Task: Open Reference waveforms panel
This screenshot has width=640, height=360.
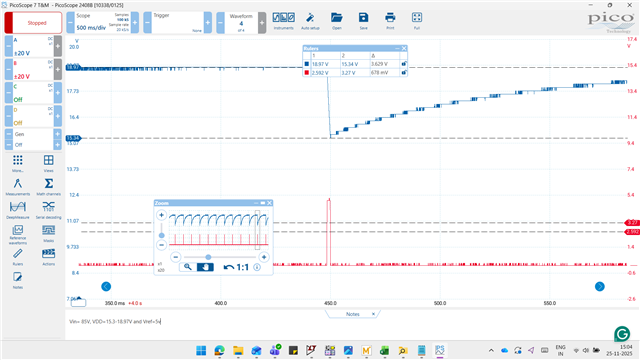Action: [x=18, y=234]
